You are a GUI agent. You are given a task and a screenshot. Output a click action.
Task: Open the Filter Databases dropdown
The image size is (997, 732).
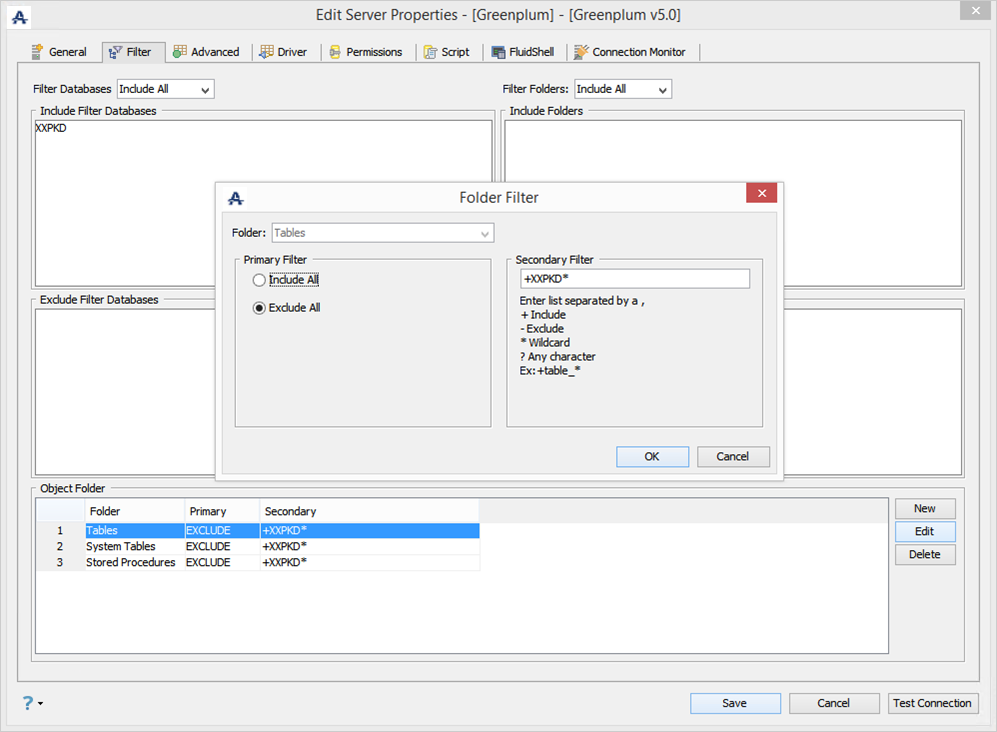pos(165,89)
